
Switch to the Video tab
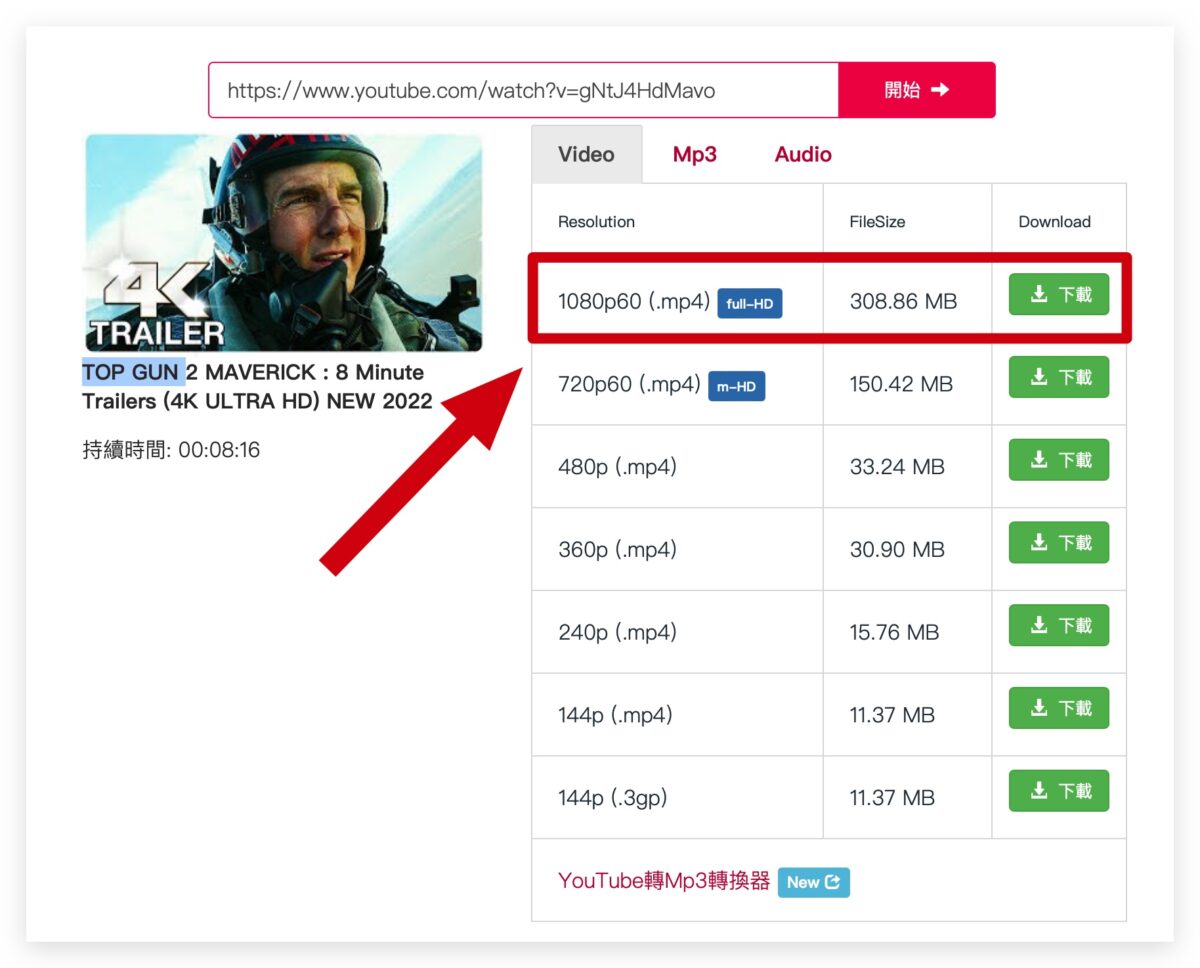[x=586, y=154]
